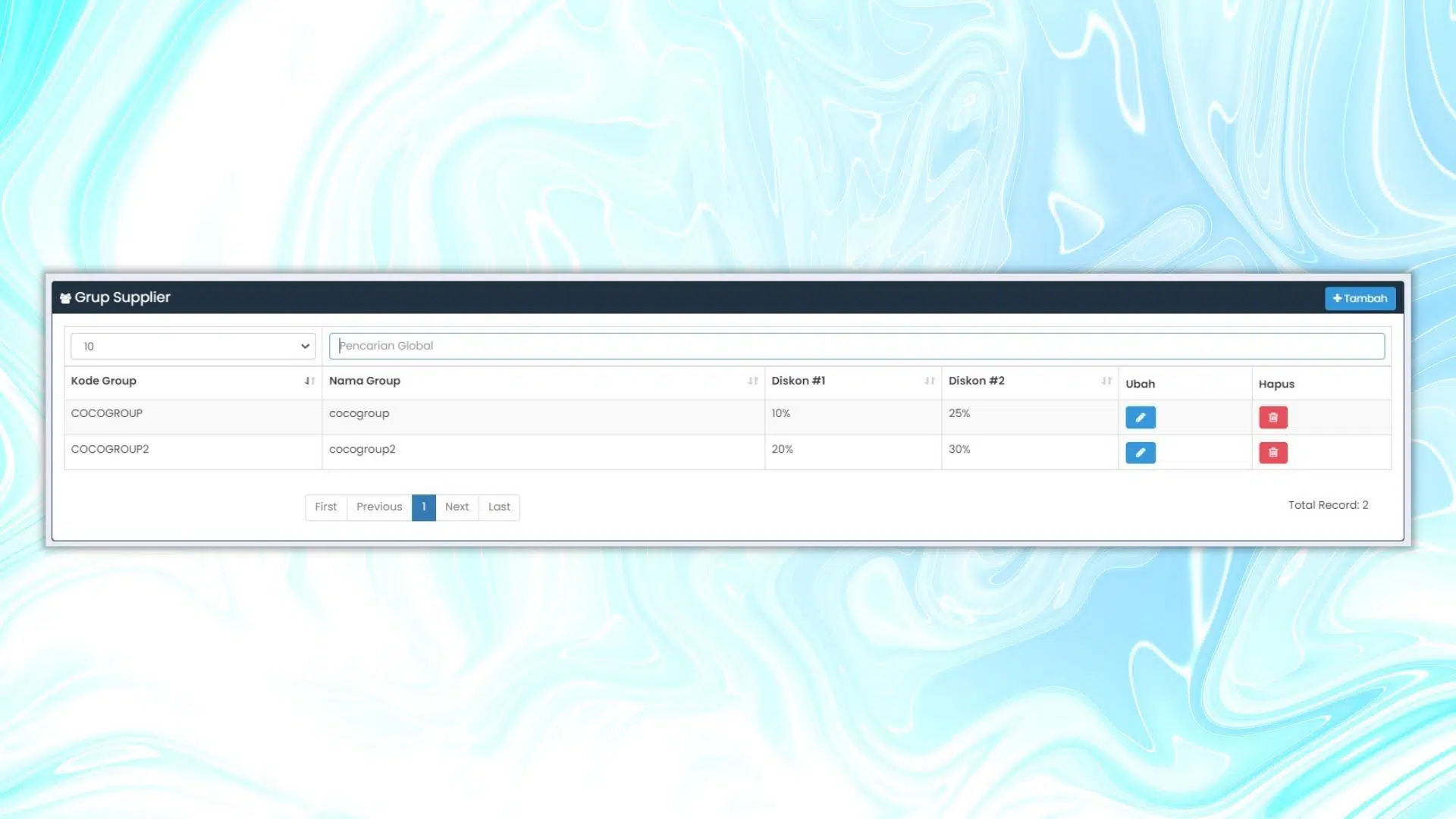Go to the Previous page
1456x819 pixels.
coord(379,507)
